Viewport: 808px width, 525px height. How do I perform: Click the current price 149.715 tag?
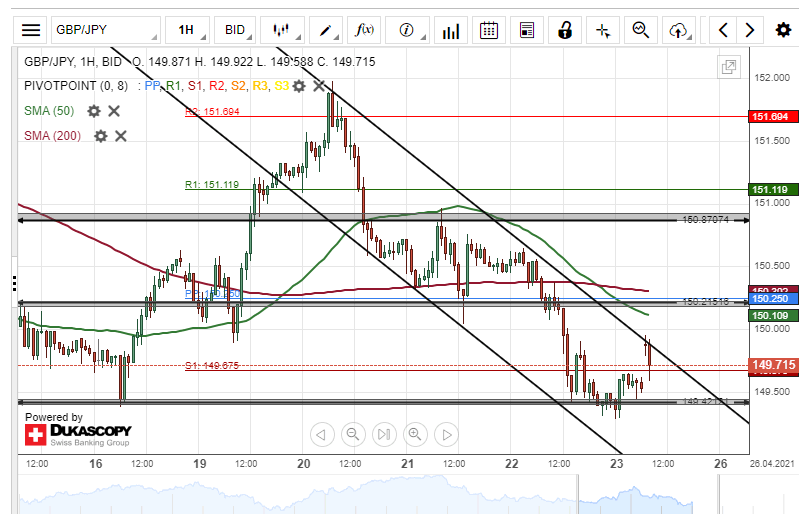[x=773, y=365]
